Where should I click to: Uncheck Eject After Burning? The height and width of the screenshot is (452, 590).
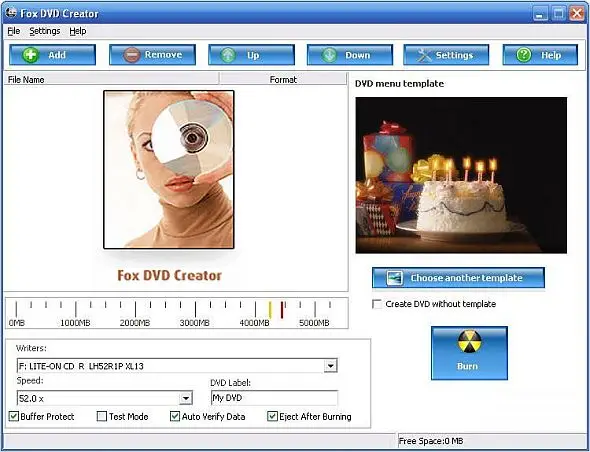(272, 416)
